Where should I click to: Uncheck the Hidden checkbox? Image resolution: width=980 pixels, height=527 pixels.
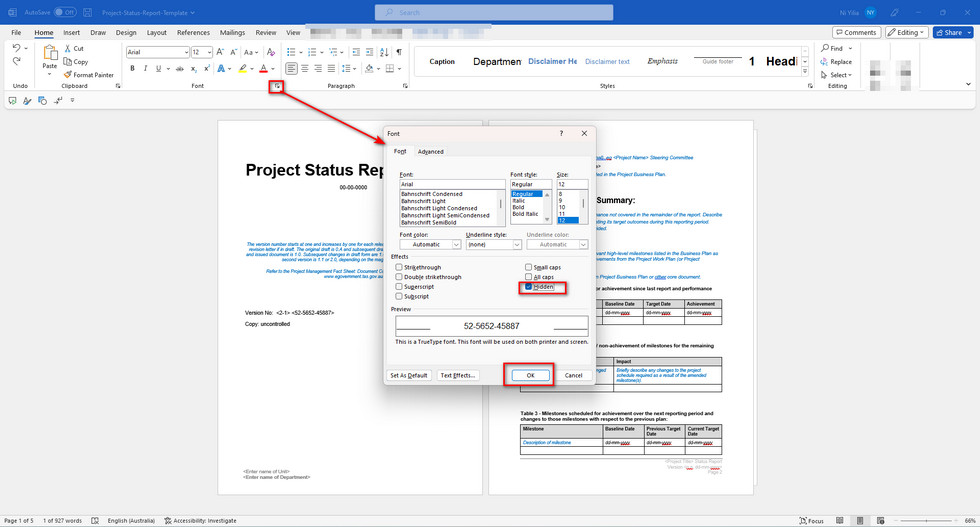coord(529,287)
